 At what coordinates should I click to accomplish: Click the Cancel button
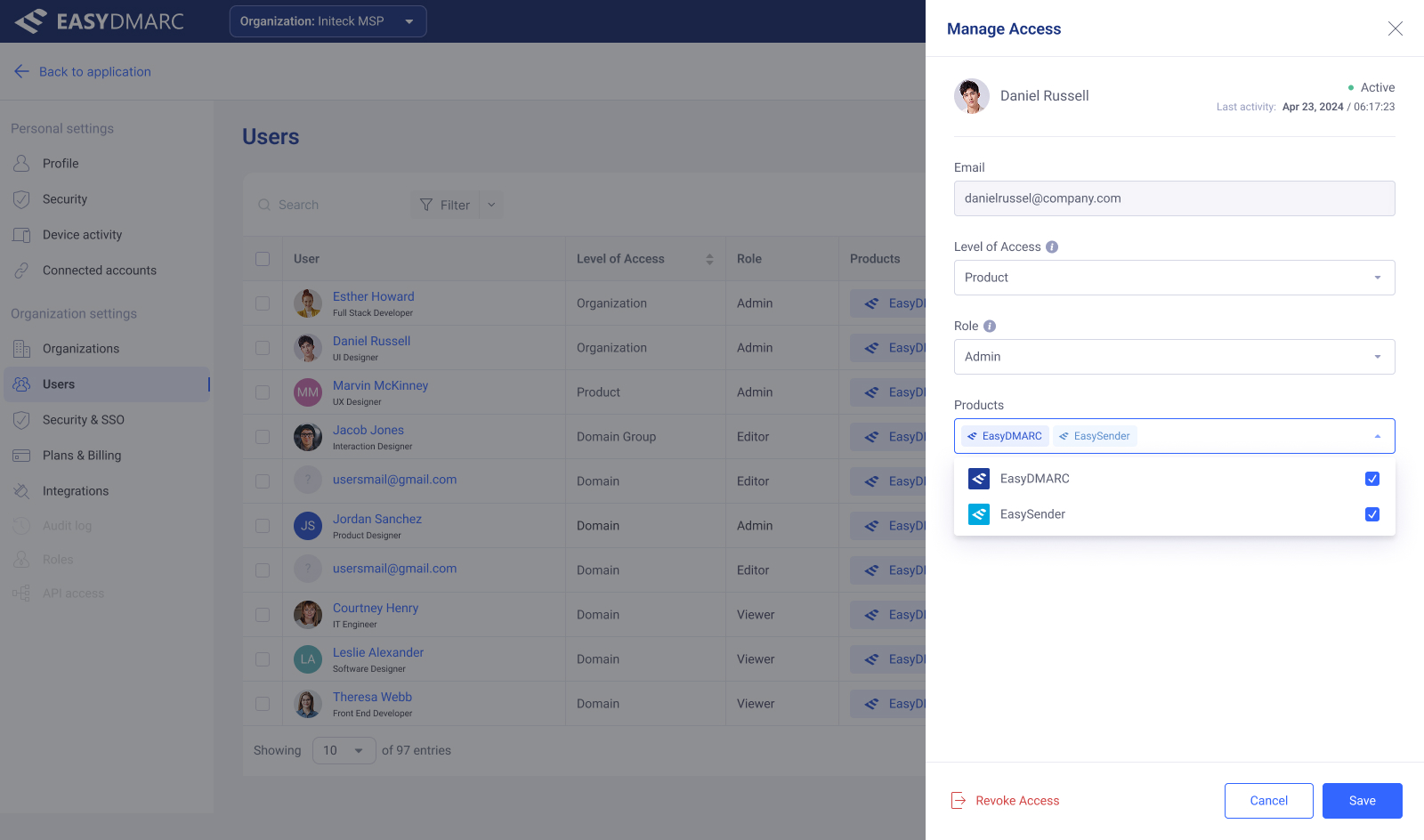1268,801
